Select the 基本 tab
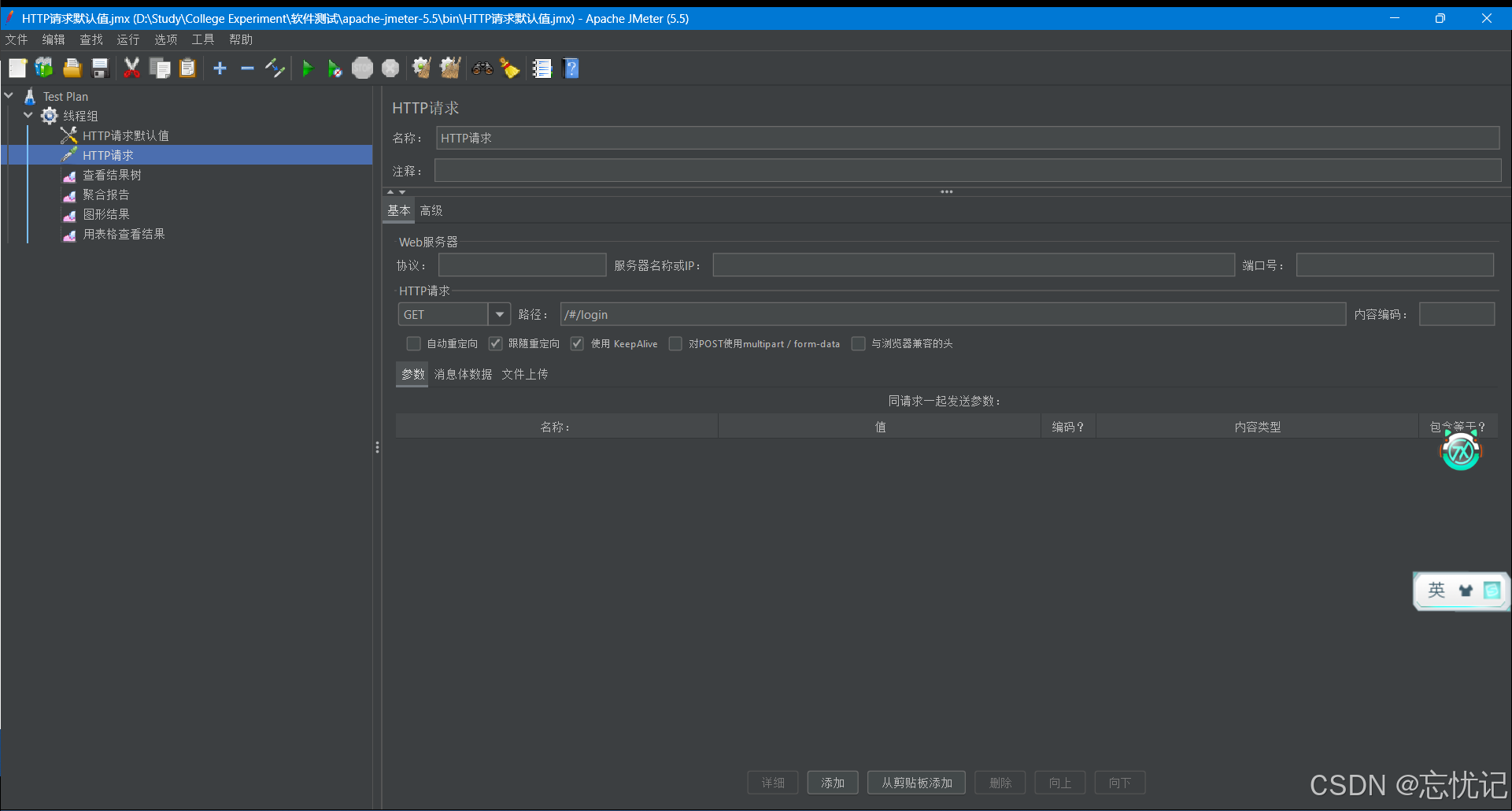This screenshot has height=811, width=1512. (x=399, y=210)
